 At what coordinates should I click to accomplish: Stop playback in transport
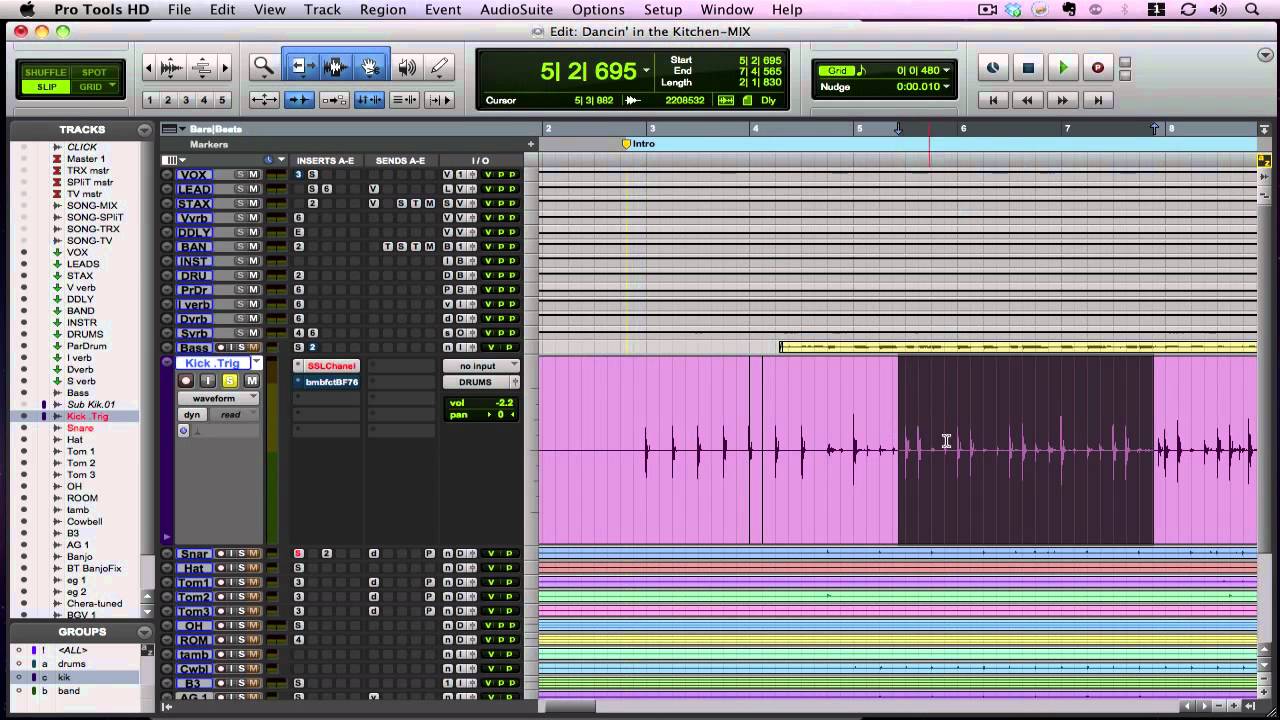coord(1028,68)
